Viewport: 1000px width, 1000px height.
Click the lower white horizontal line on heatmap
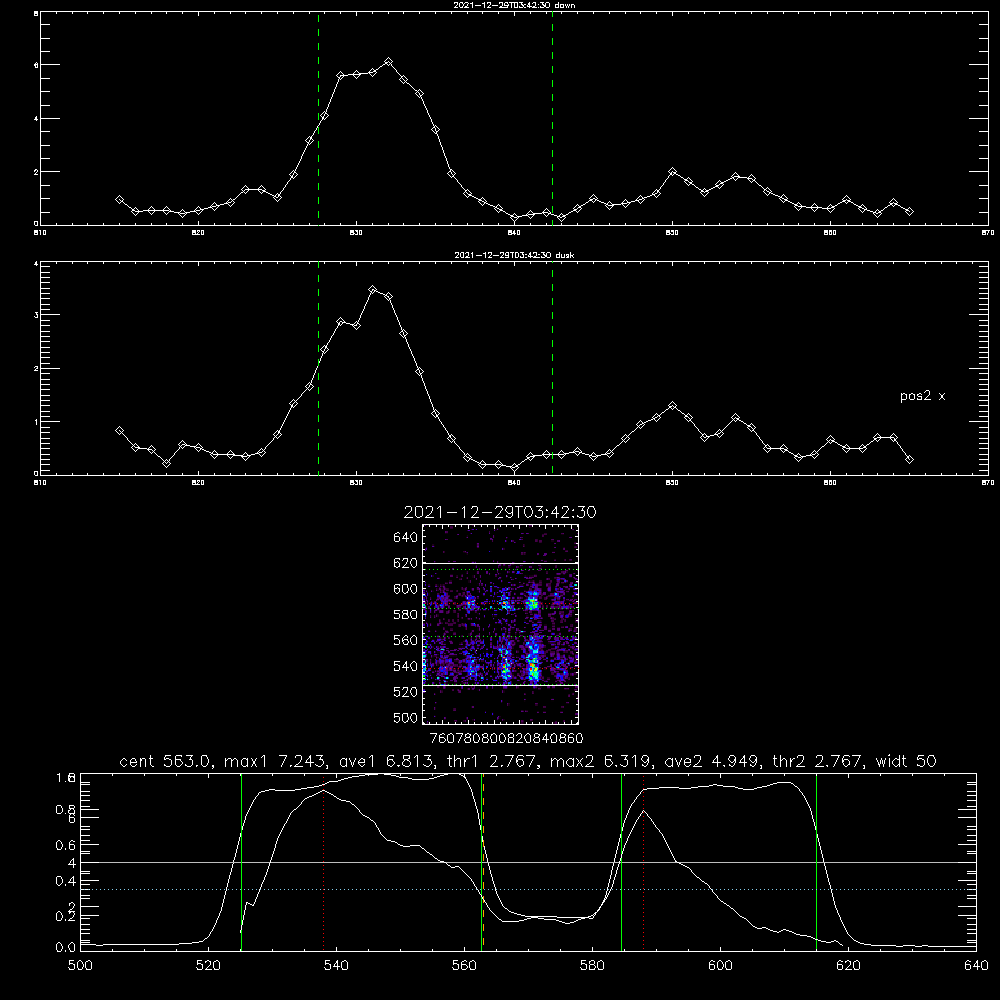[501, 686]
